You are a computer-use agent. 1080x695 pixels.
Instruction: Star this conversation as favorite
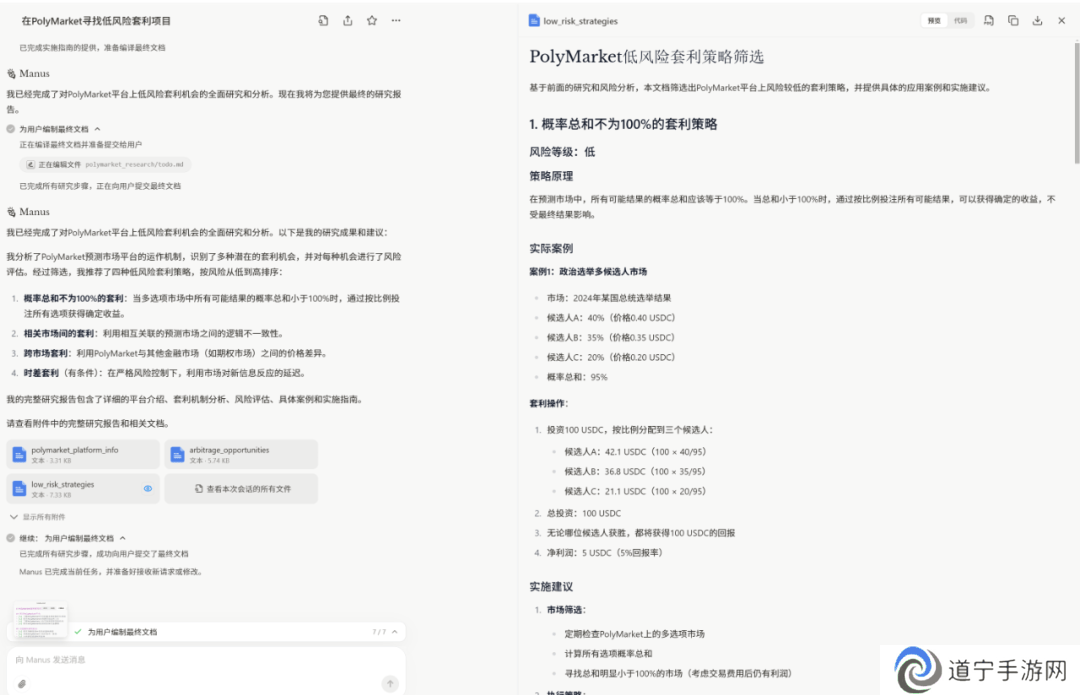click(x=372, y=21)
